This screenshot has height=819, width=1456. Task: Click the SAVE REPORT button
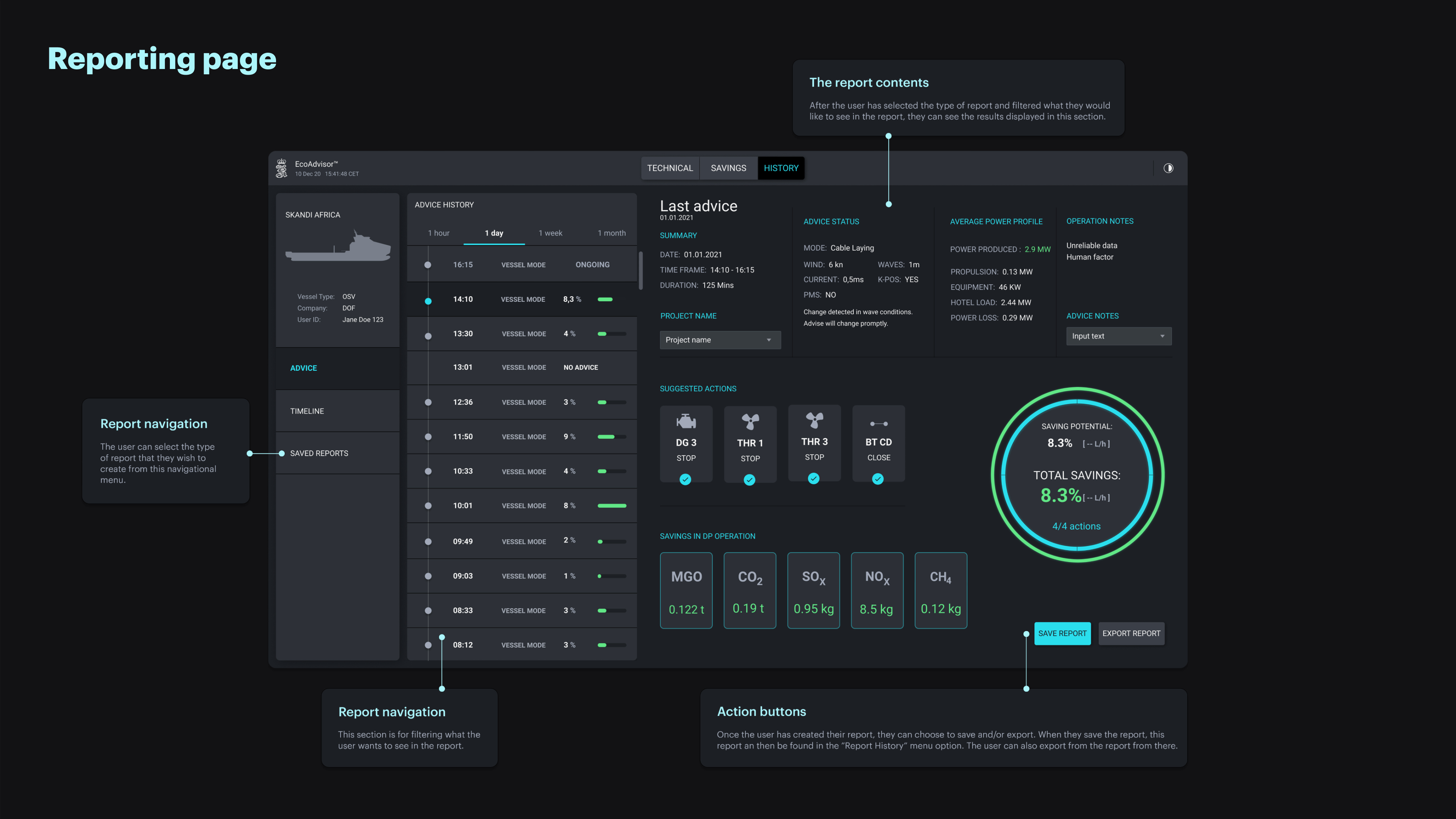pos(1062,634)
